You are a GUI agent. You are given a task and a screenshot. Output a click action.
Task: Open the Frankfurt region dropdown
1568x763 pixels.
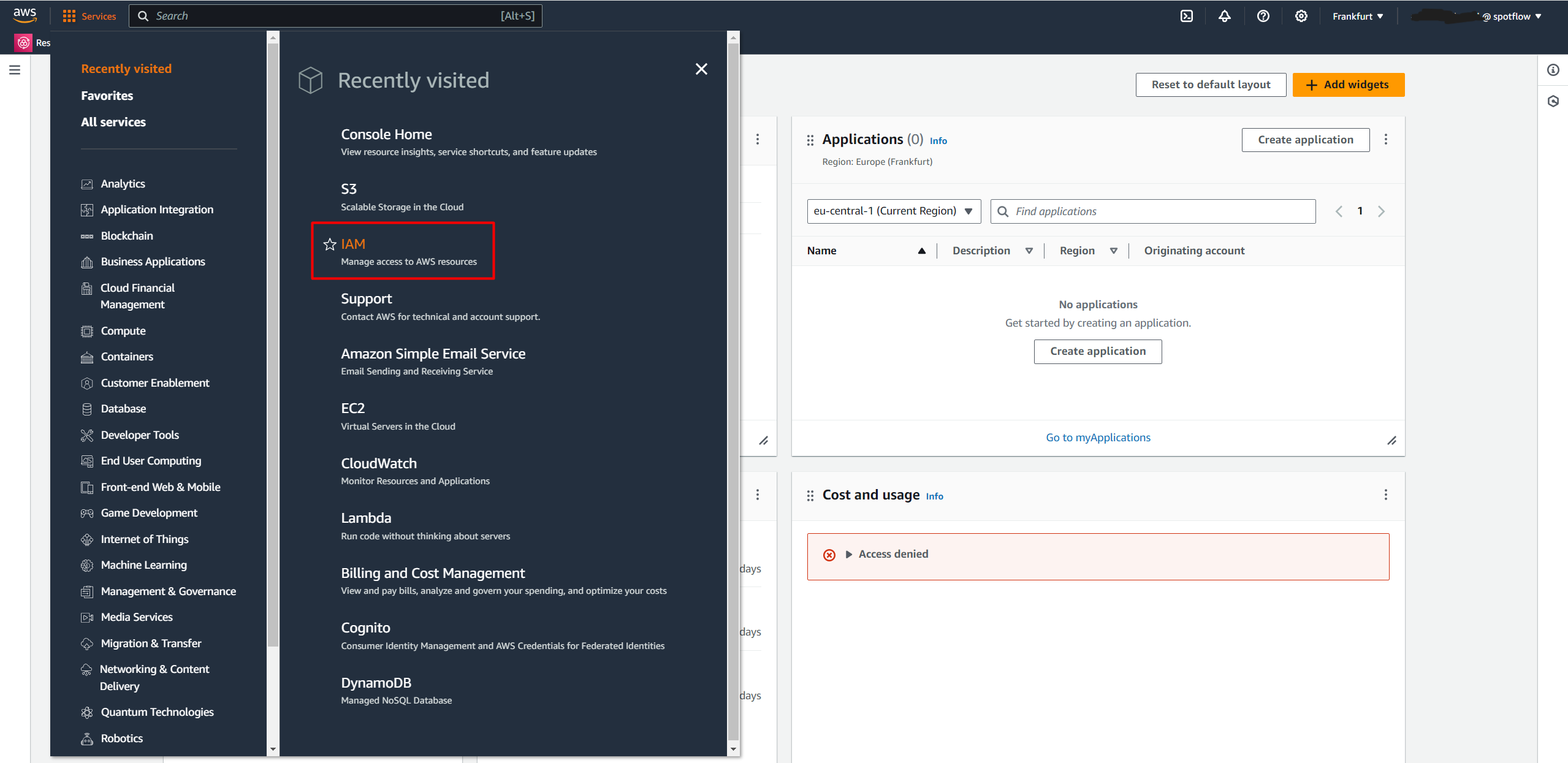(x=1357, y=16)
